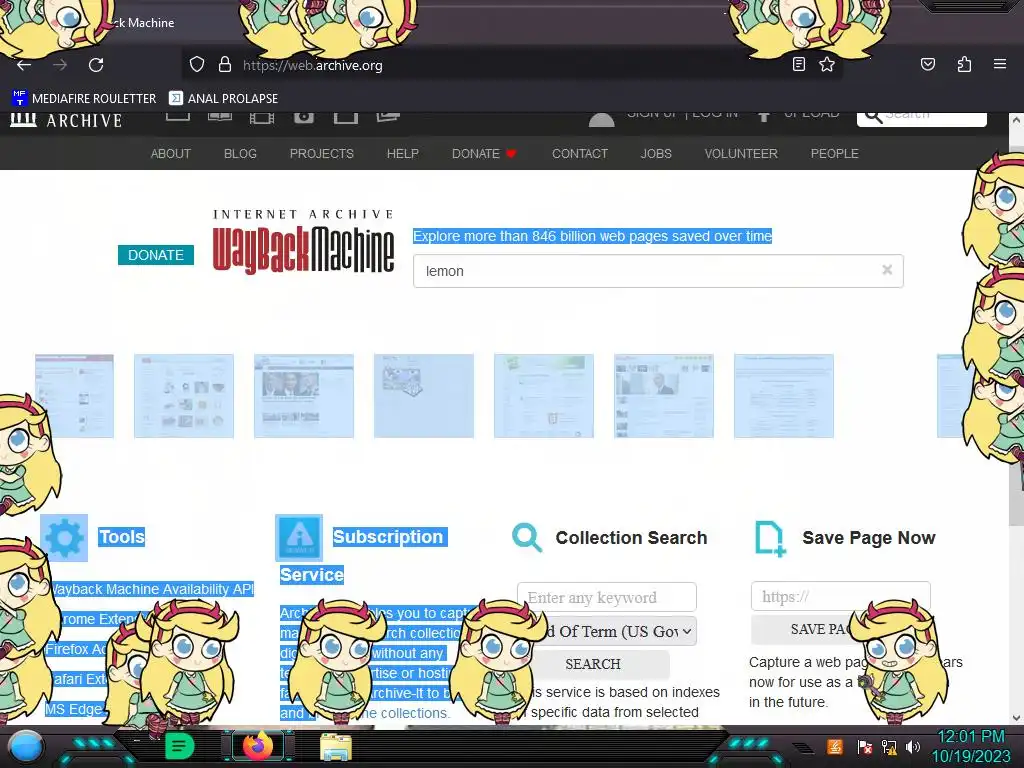The image size is (1024, 768).
Task: Click the padlock site-info icon
Action: click(225, 65)
